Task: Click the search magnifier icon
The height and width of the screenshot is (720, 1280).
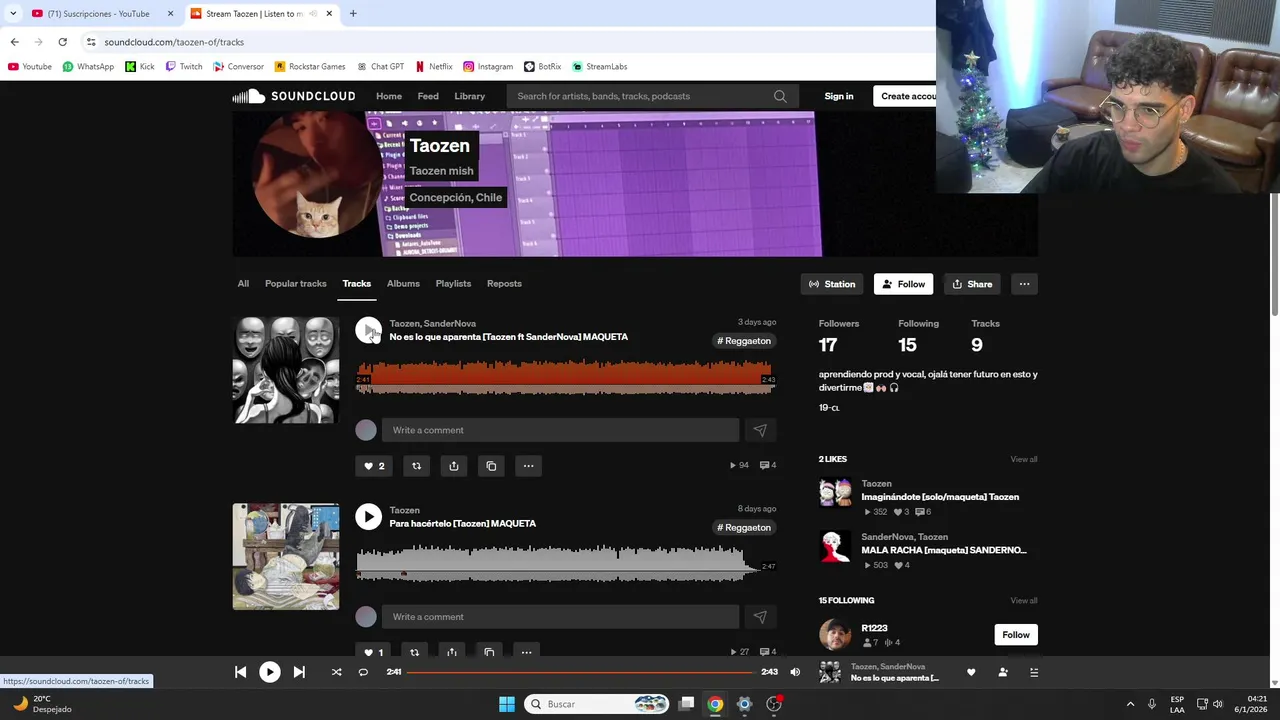Action: [780, 96]
